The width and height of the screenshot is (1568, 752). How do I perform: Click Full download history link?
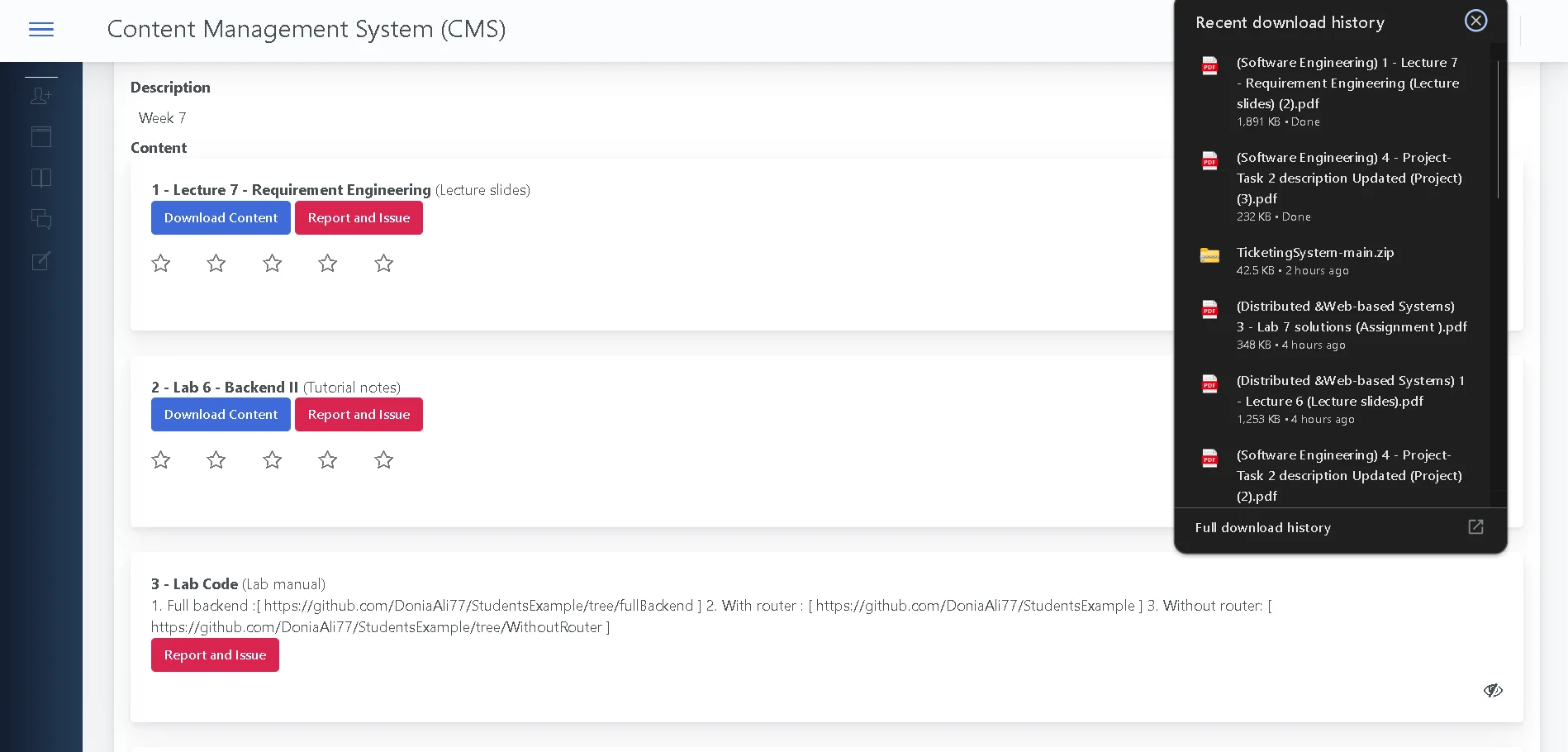1262,527
